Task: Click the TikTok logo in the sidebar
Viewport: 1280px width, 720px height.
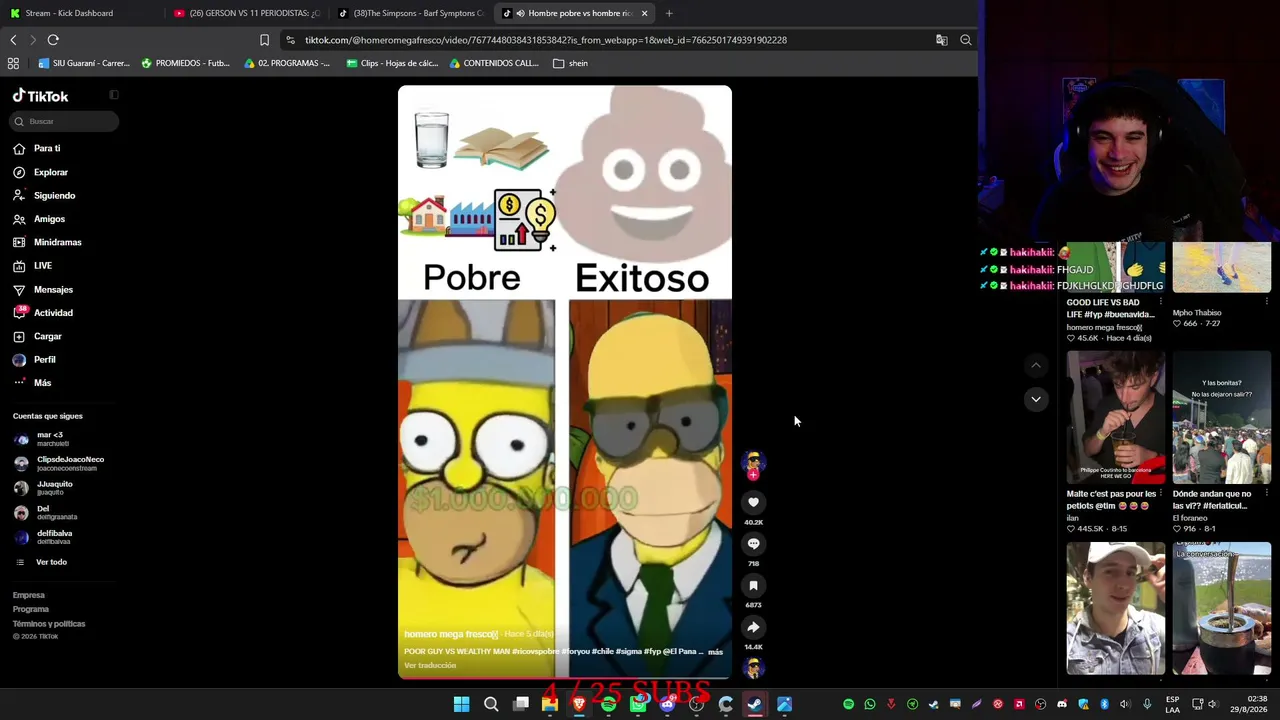Action: (x=40, y=96)
